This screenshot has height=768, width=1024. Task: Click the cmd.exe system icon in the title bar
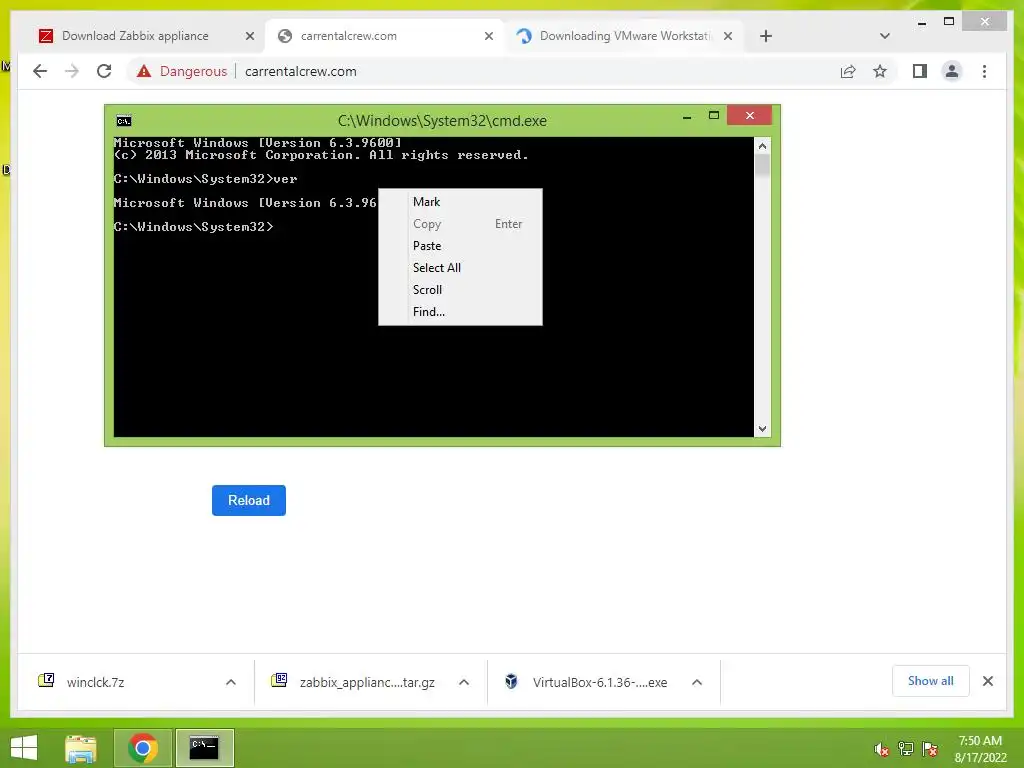click(x=123, y=121)
